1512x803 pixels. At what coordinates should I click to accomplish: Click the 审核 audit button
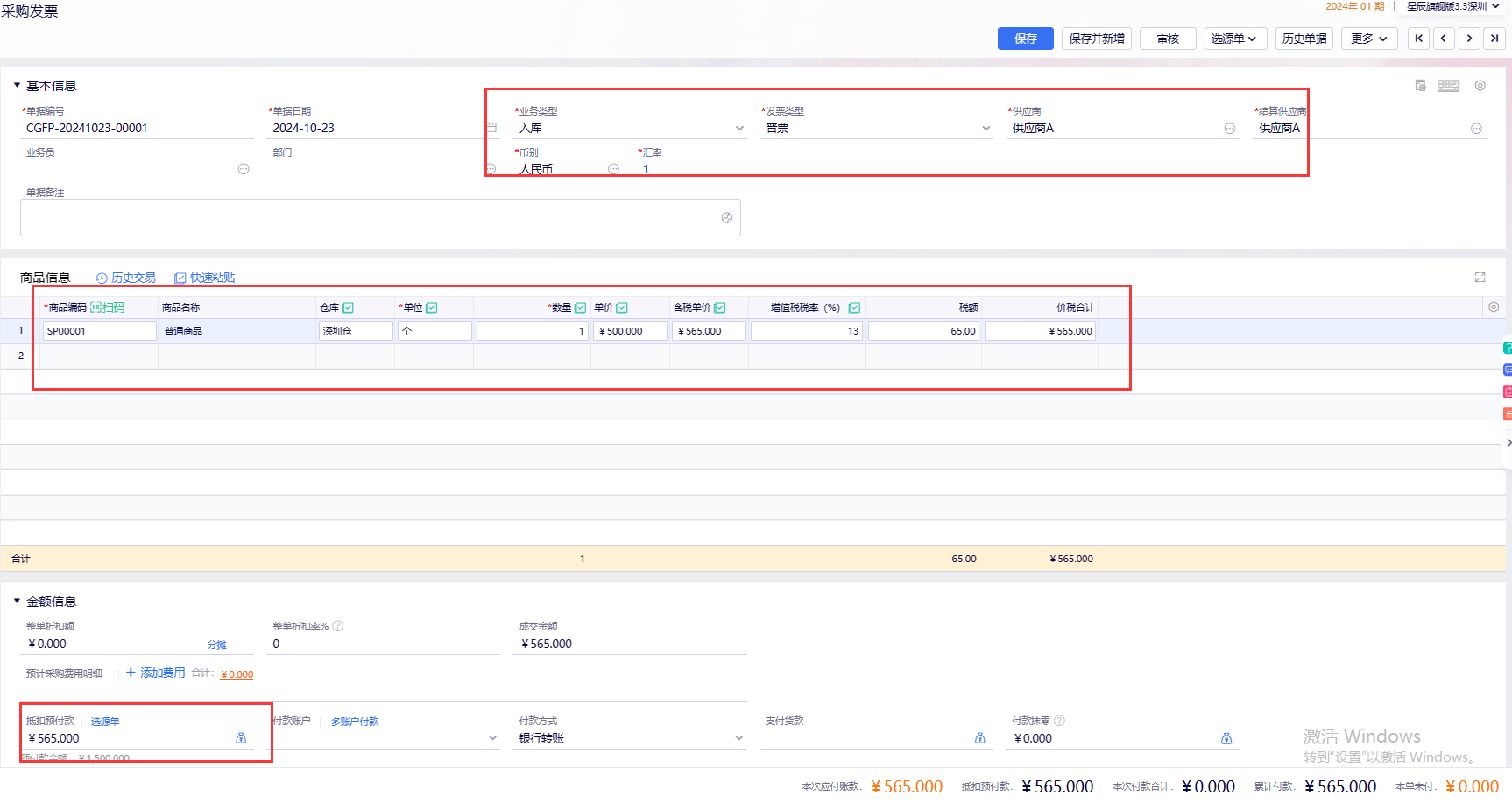point(1168,39)
